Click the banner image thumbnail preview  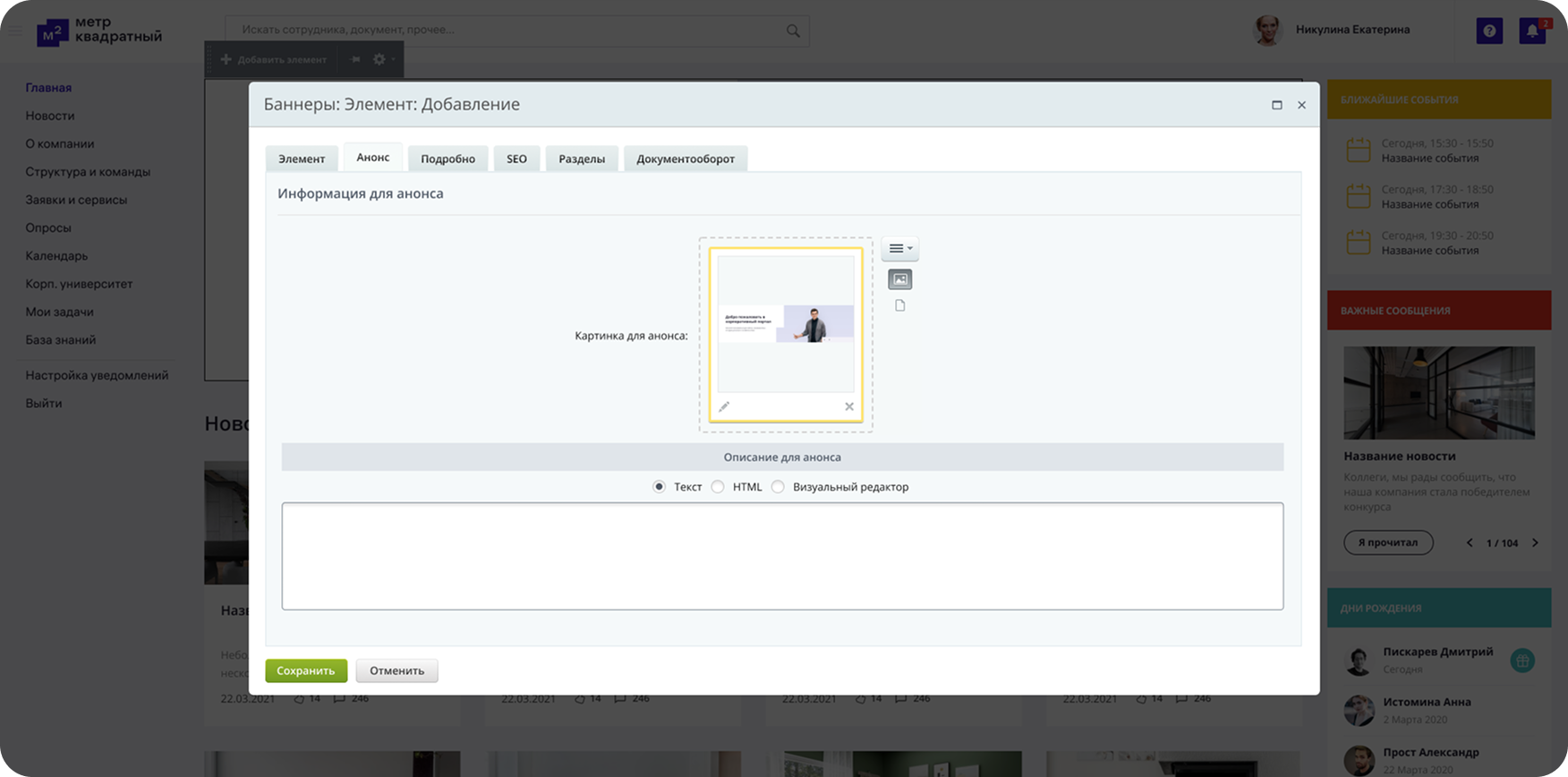(x=785, y=324)
